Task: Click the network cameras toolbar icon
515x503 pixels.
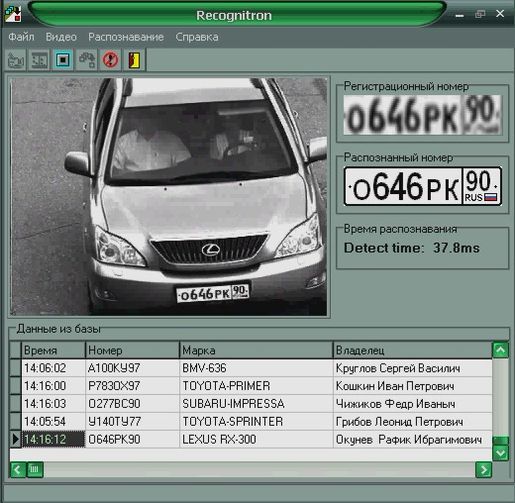Action: [x=87, y=60]
